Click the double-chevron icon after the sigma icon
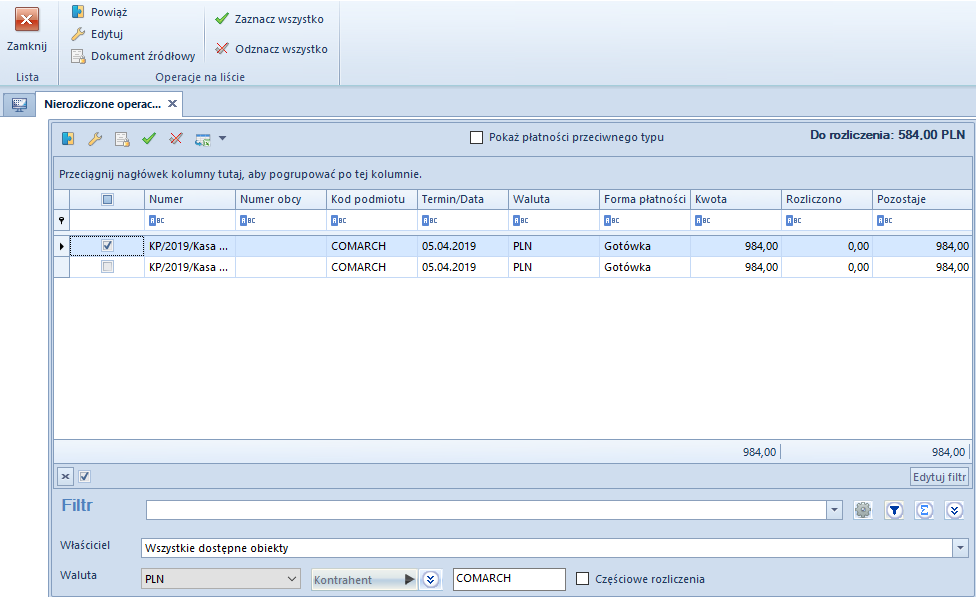 coord(954,510)
